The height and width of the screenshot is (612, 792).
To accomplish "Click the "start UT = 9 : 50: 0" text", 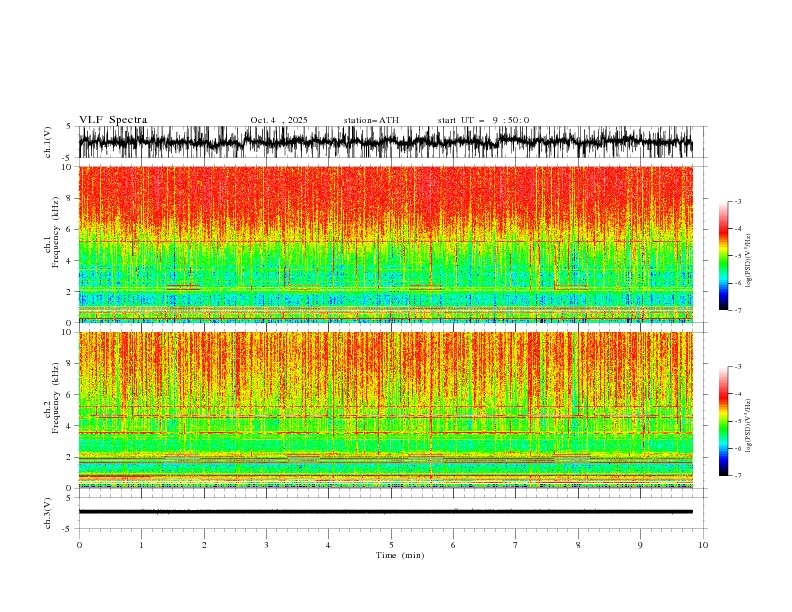I will click(x=483, y=120).
